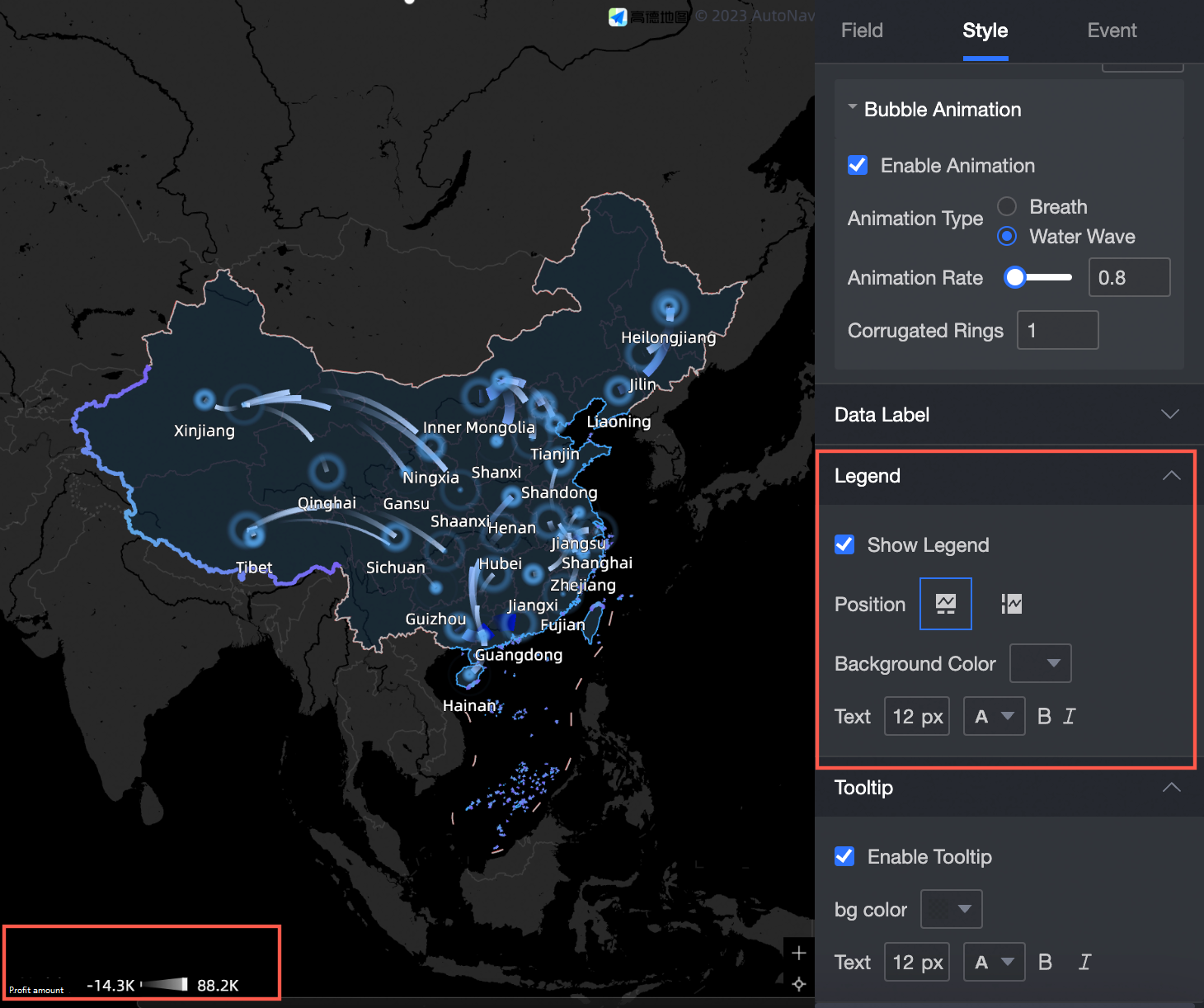The width and height of the screenshot is (1204, 1008).
Task: Click the Liaoning label on map
Action: pyautogui.click(x=618, y=422)
